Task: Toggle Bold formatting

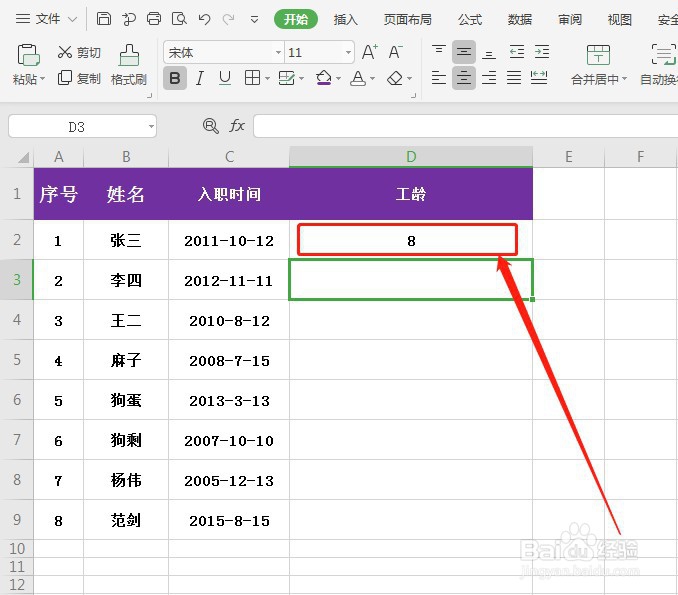Action: click(x=175, y=78)
